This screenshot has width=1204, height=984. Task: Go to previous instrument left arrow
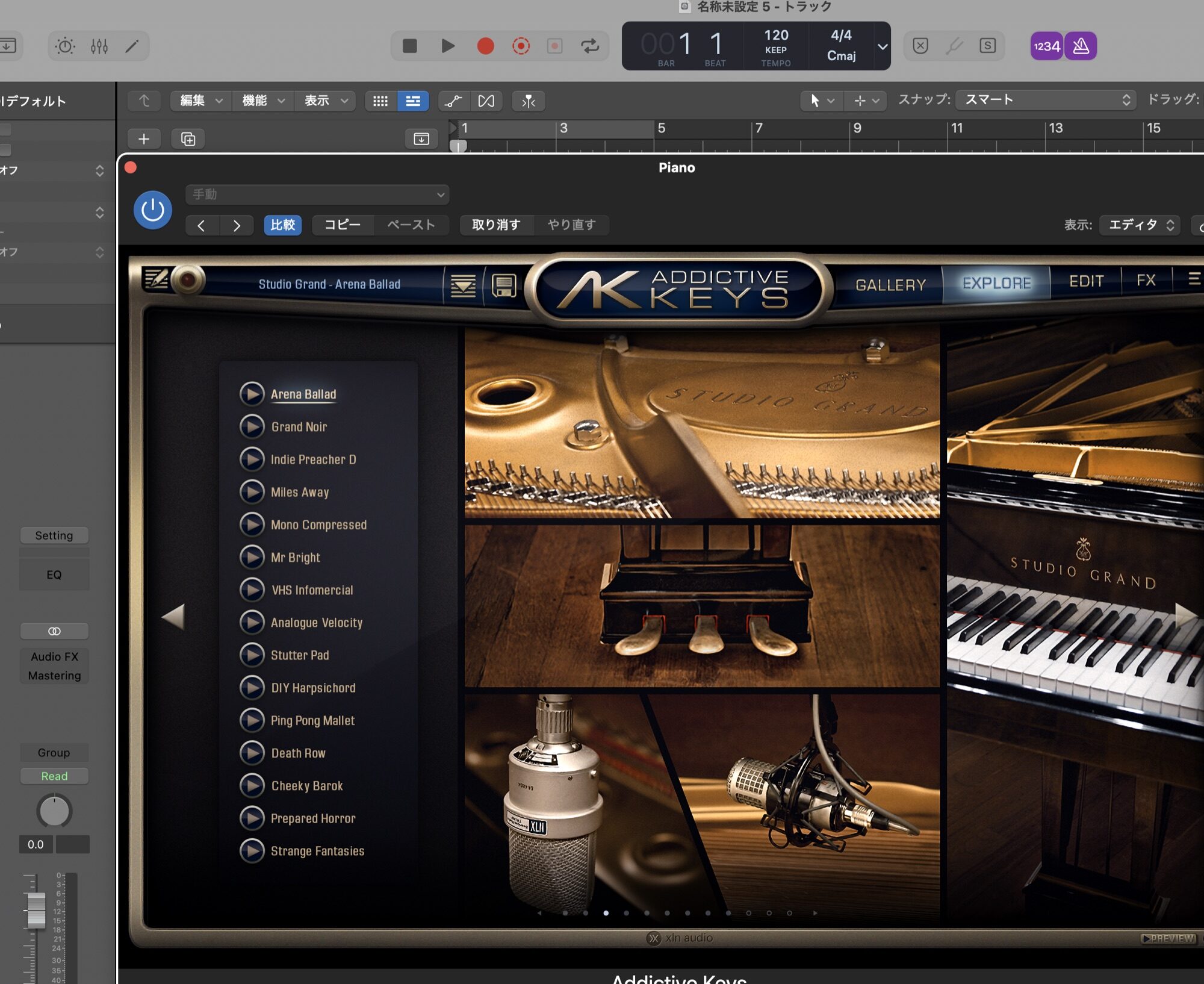[173, 617]
